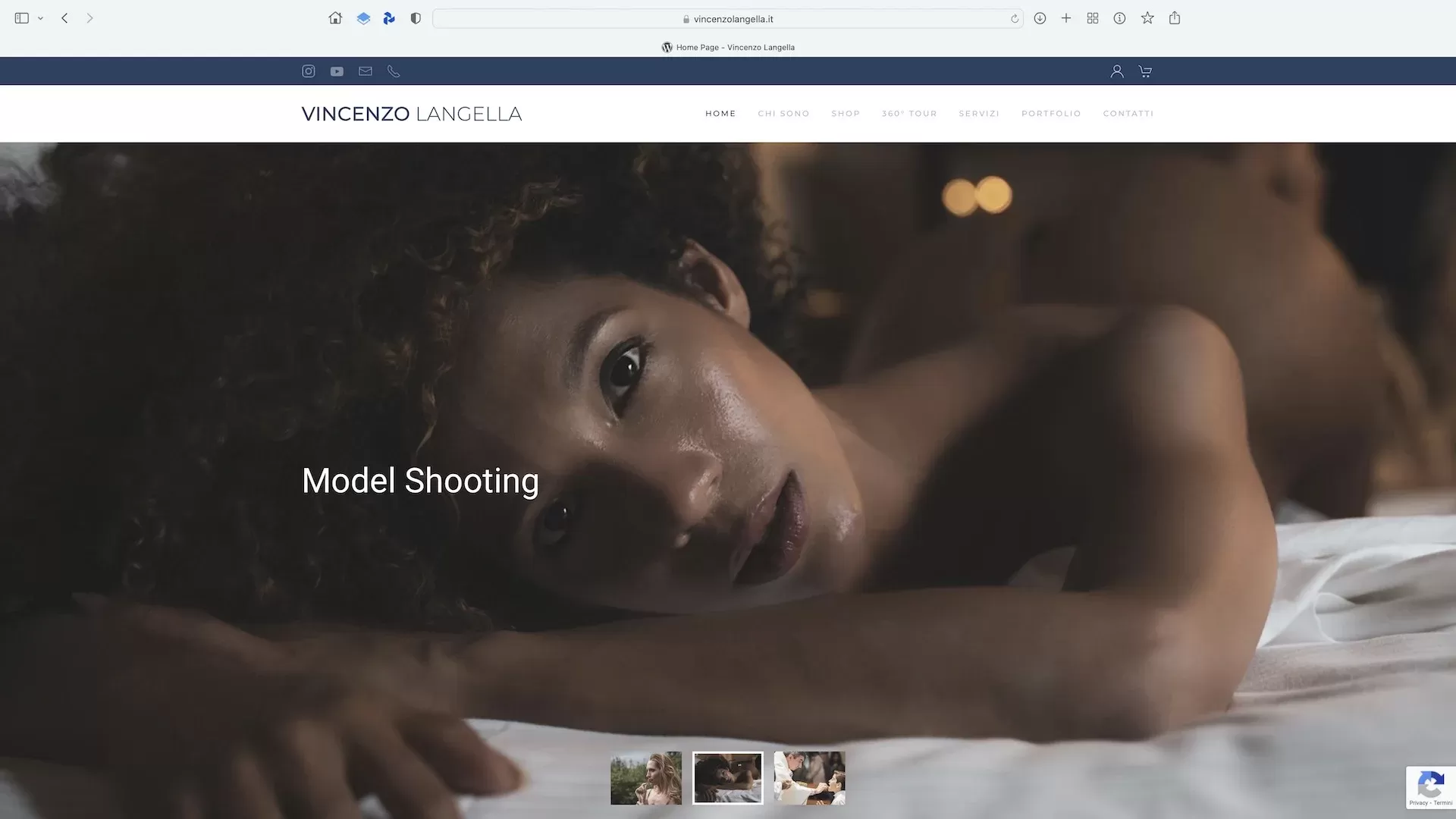Go to the Portfolio menu item
Viewport: 1456px width, 819px height.
tap(1051, 114)
